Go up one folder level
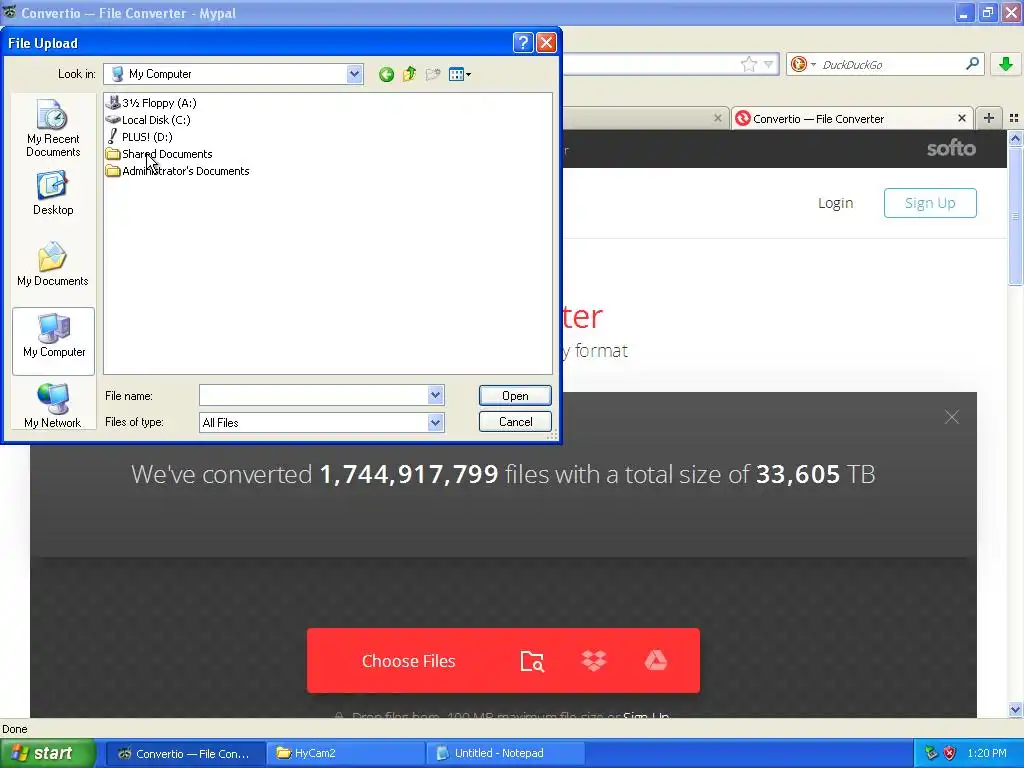 pos(409,74)
